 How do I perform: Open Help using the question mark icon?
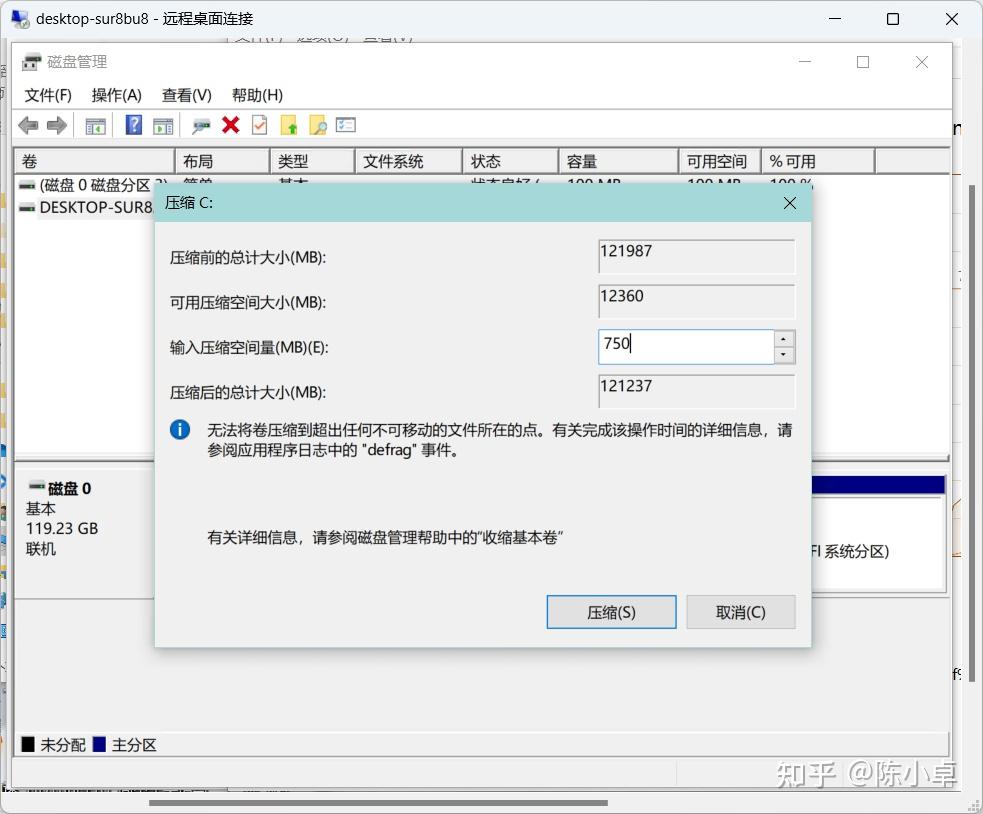coord(133,124)
